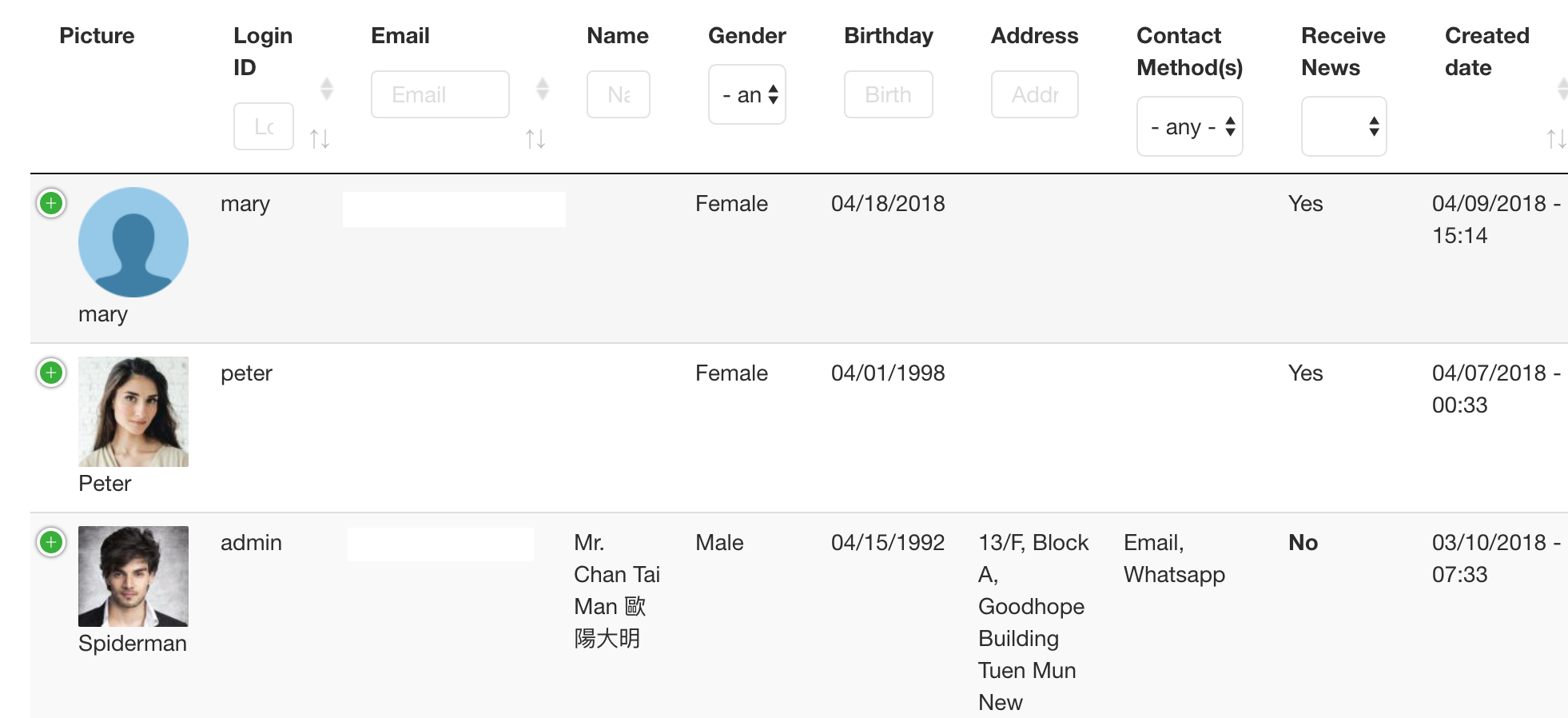Expand admin's row with green plus icon
Image resolution: width=1568 pixels, height=718 pixels.
click(x=51, y=542)
